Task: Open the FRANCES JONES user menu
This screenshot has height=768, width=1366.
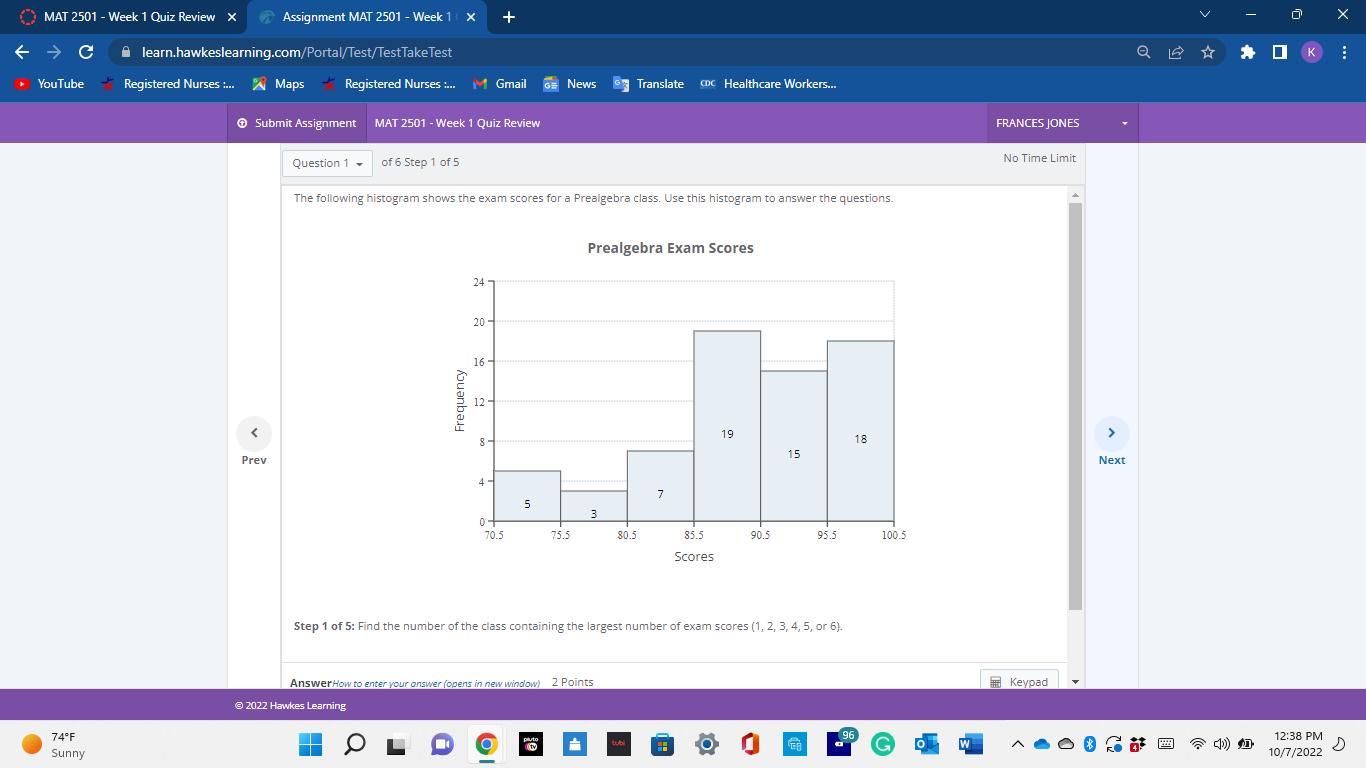Action: [1061, 123]
